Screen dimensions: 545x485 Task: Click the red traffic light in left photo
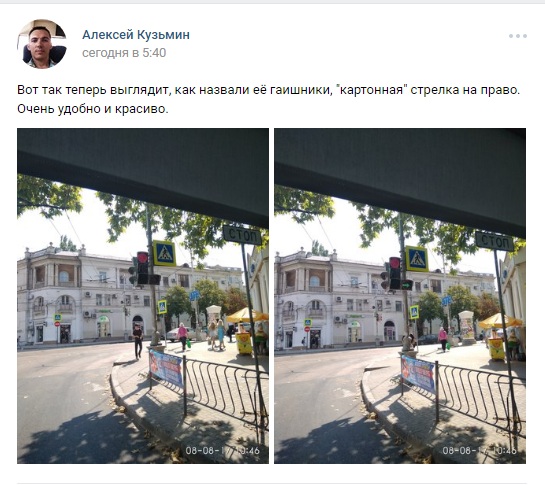143,258
